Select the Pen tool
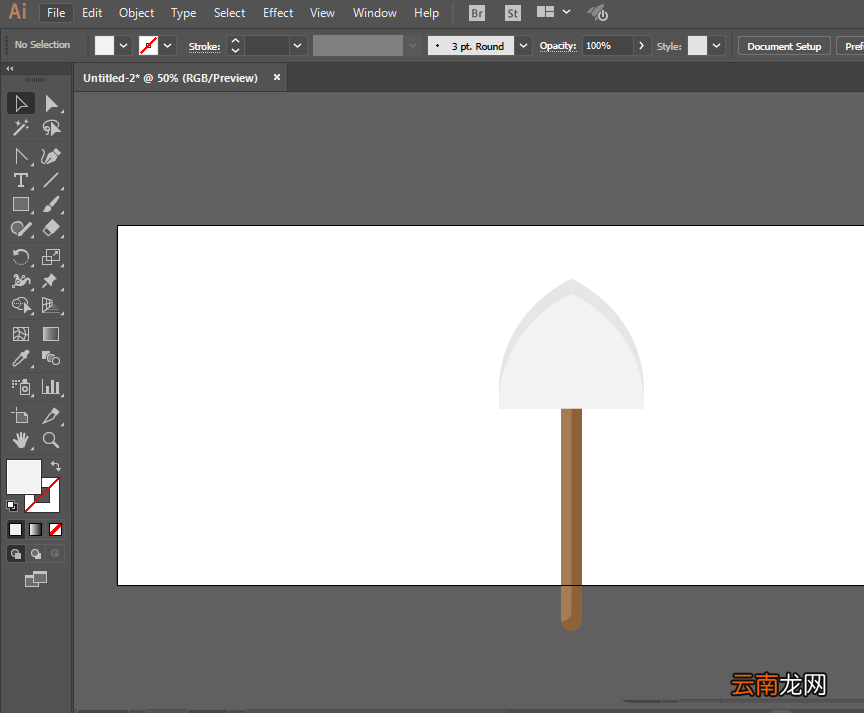The image size is (864, 713). 21,156
